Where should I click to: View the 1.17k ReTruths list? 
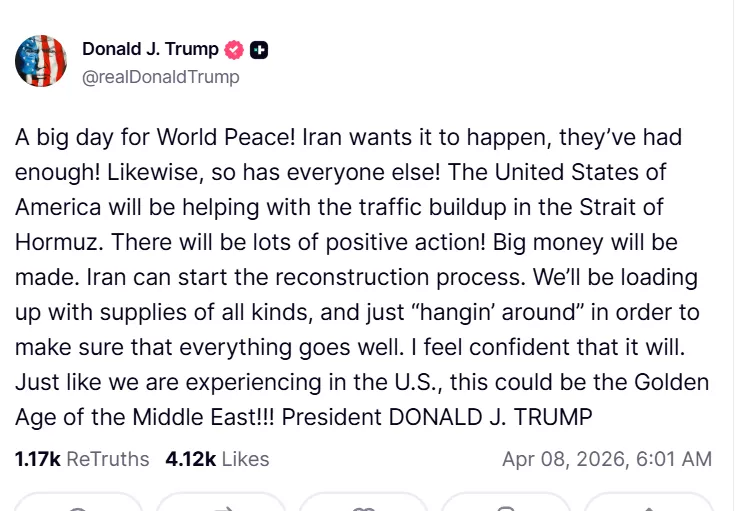click(82, 459)
